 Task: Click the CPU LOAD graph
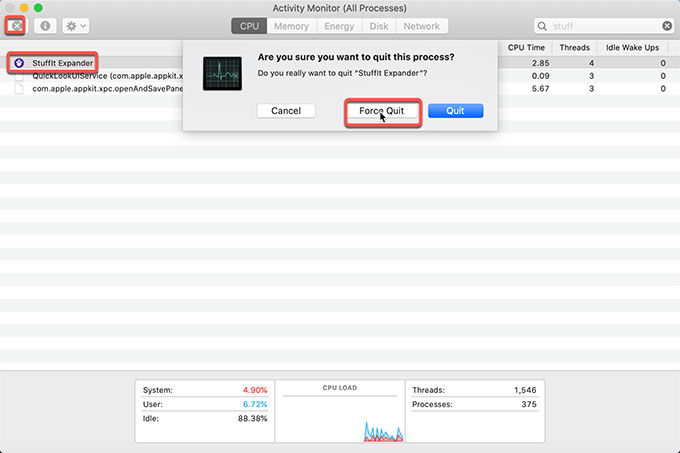pyautogui.click(x=340, y=419)
